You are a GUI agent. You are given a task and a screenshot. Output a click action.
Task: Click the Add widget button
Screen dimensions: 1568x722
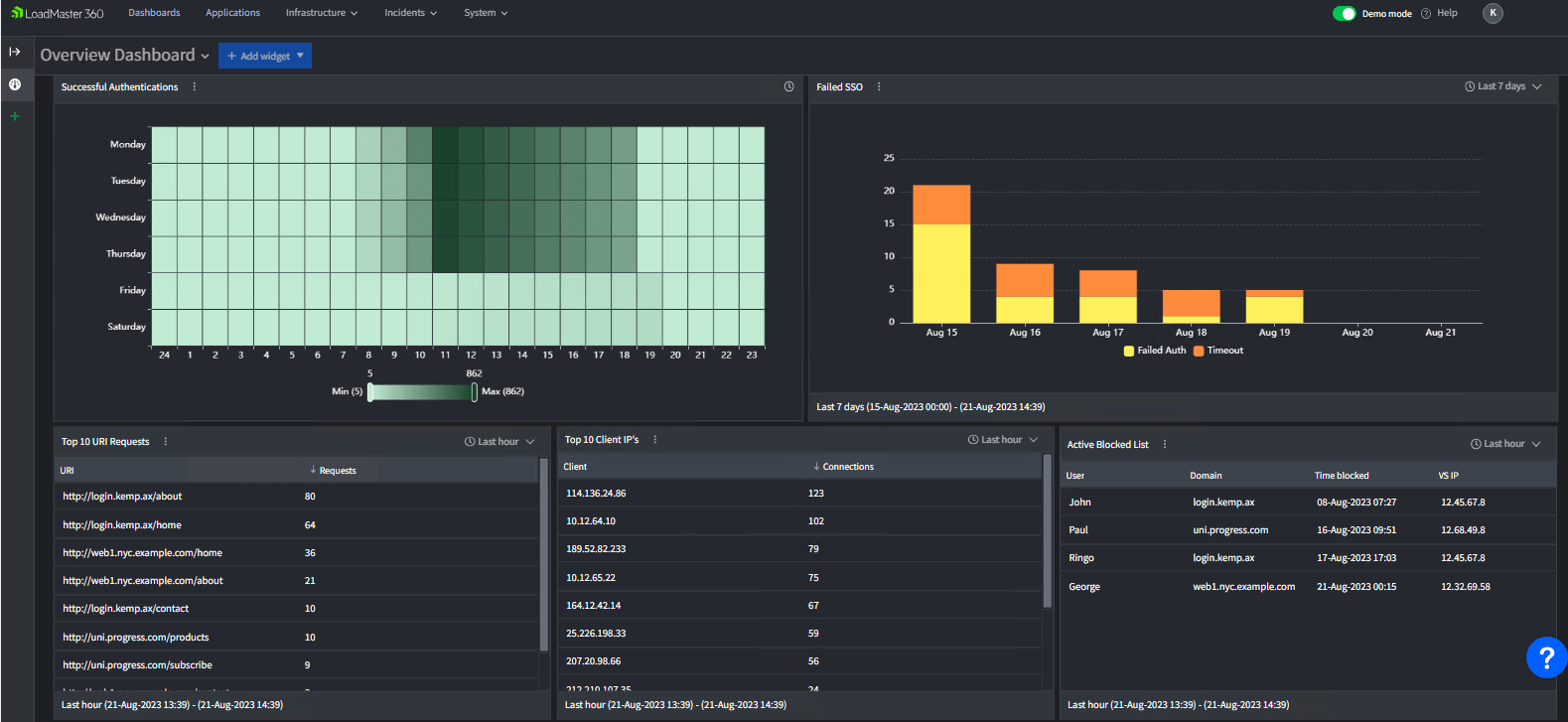pos(264,57)
